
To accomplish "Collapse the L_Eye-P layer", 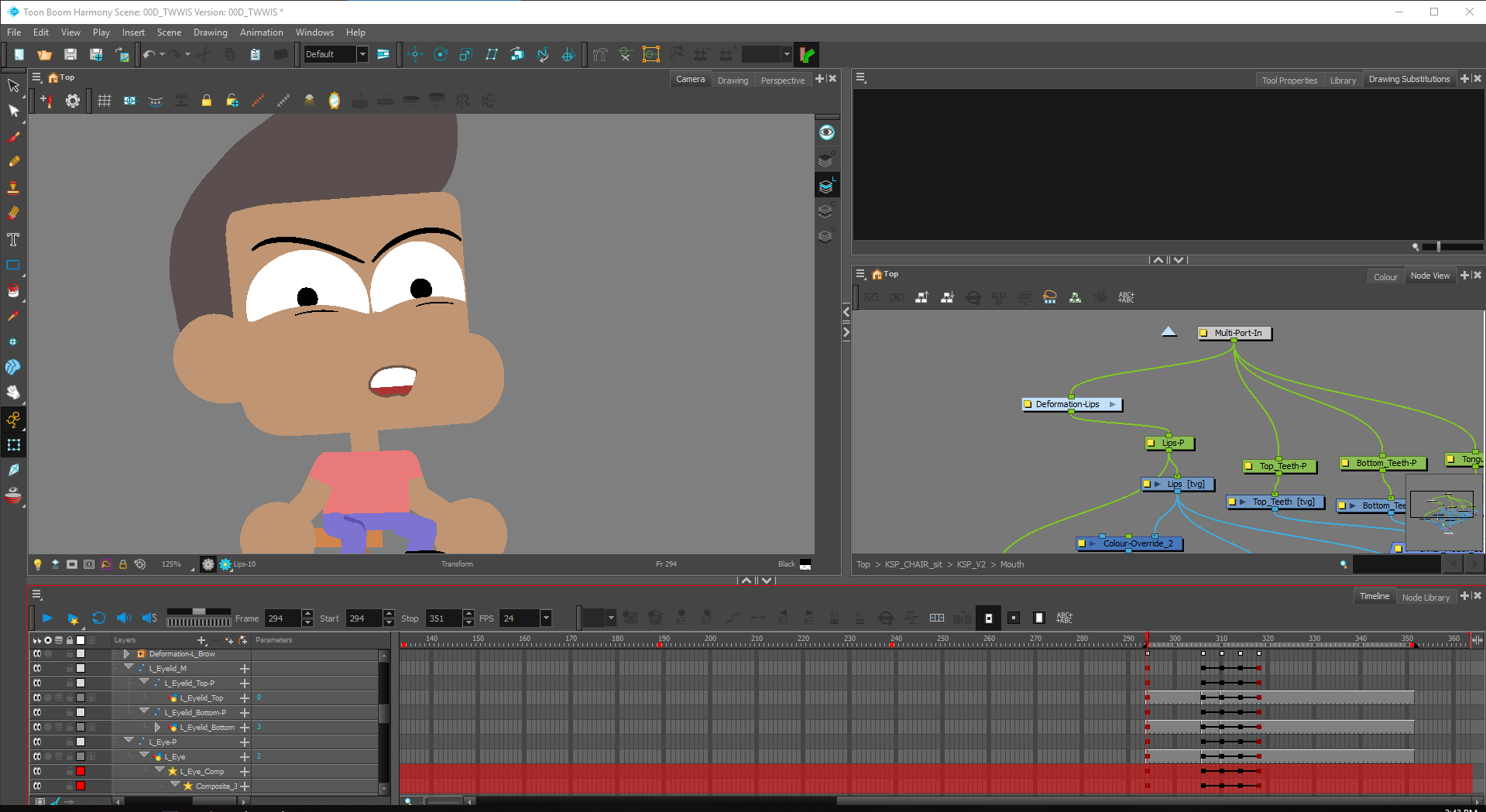I will coord(129,741).
